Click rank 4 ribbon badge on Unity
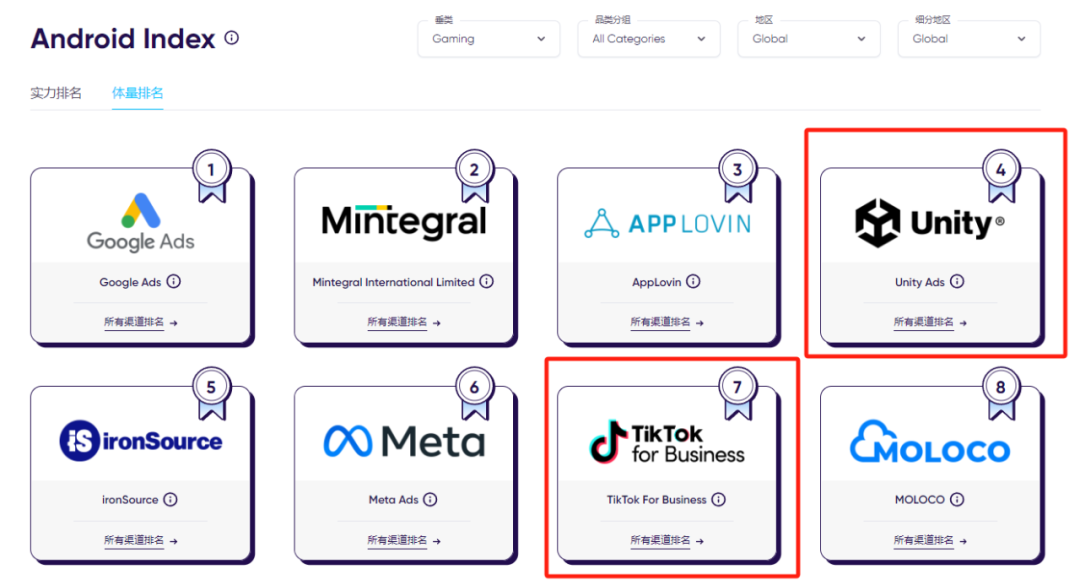The height and width of the screenshot is (580, 1080). point(1001,174)
